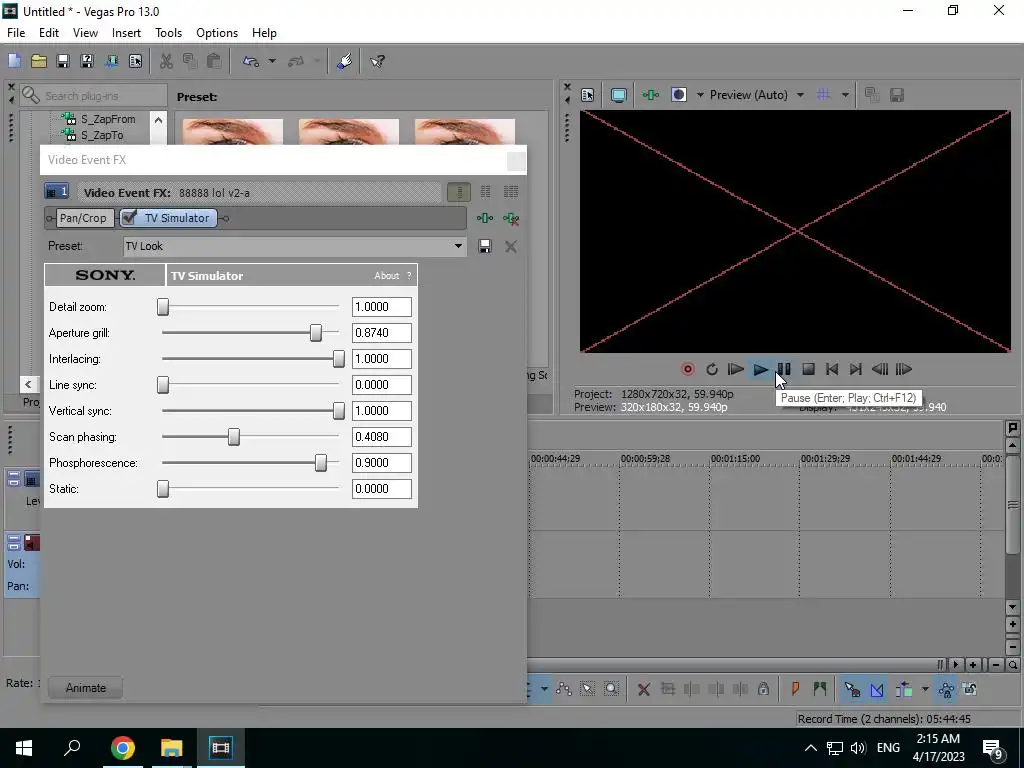Uncheck the TV Simulator effect checkbox
This screenshot has width=1024, height=768.
(x=129, y=218)
